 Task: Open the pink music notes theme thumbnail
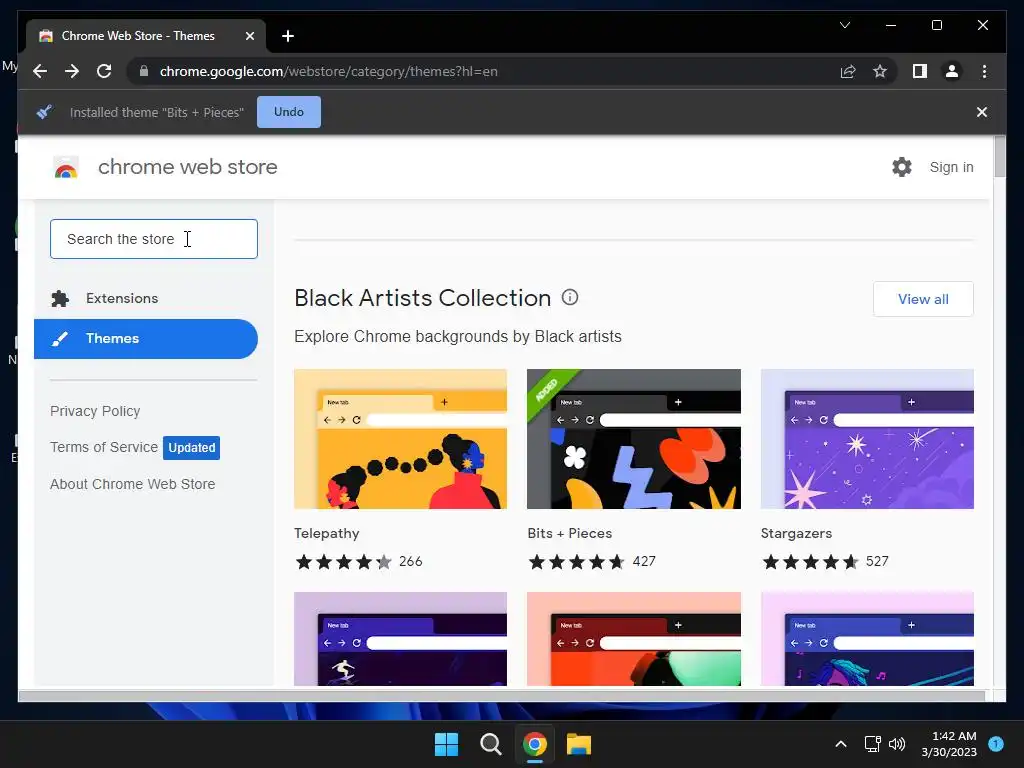867,639
